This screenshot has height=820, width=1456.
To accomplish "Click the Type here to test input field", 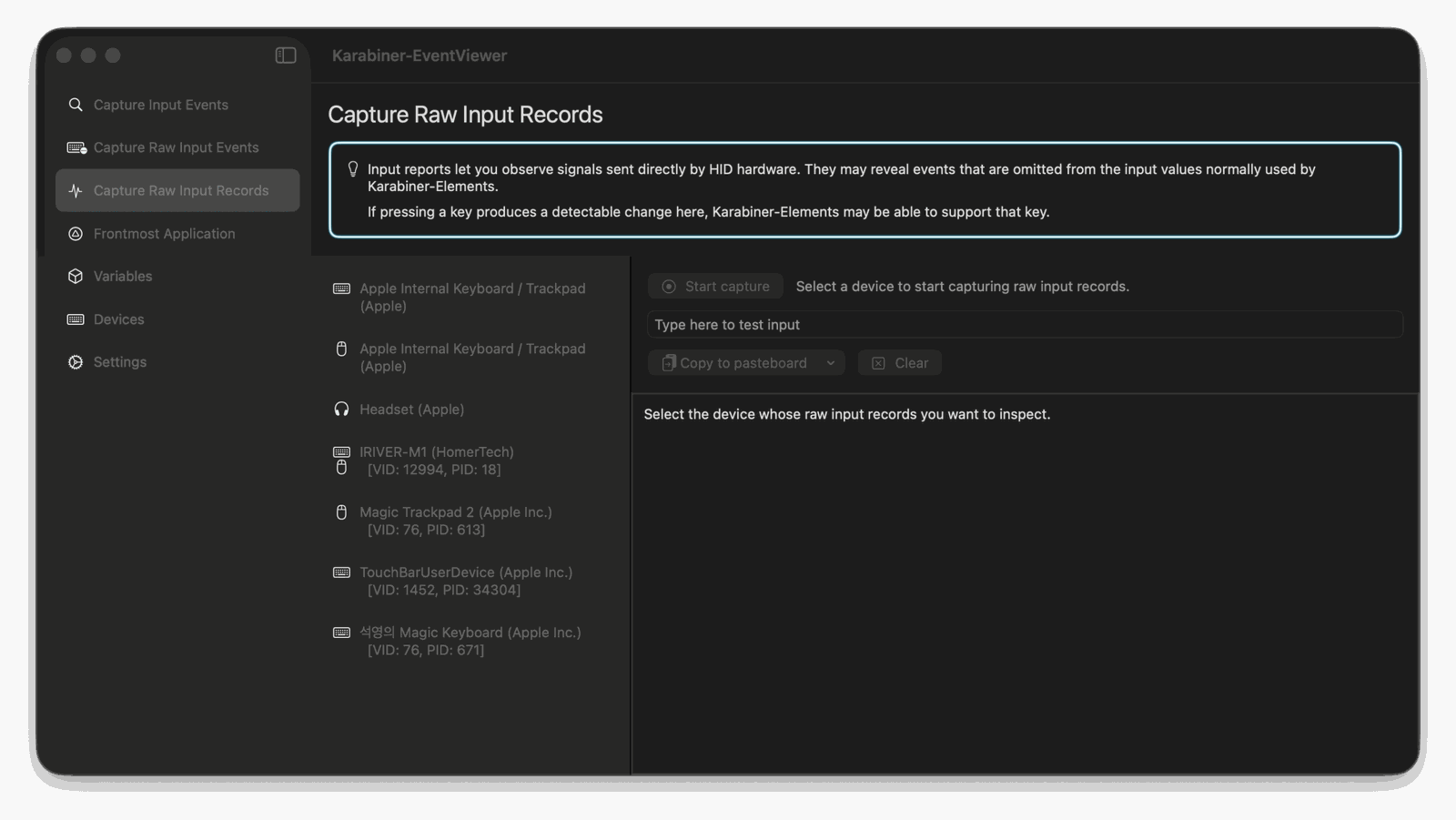I will (1025, 325).
